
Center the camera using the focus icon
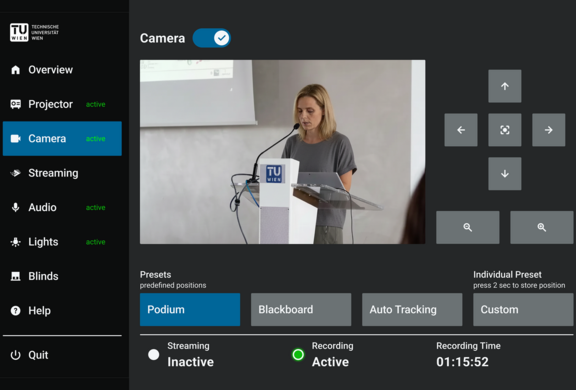click(505, 130)
